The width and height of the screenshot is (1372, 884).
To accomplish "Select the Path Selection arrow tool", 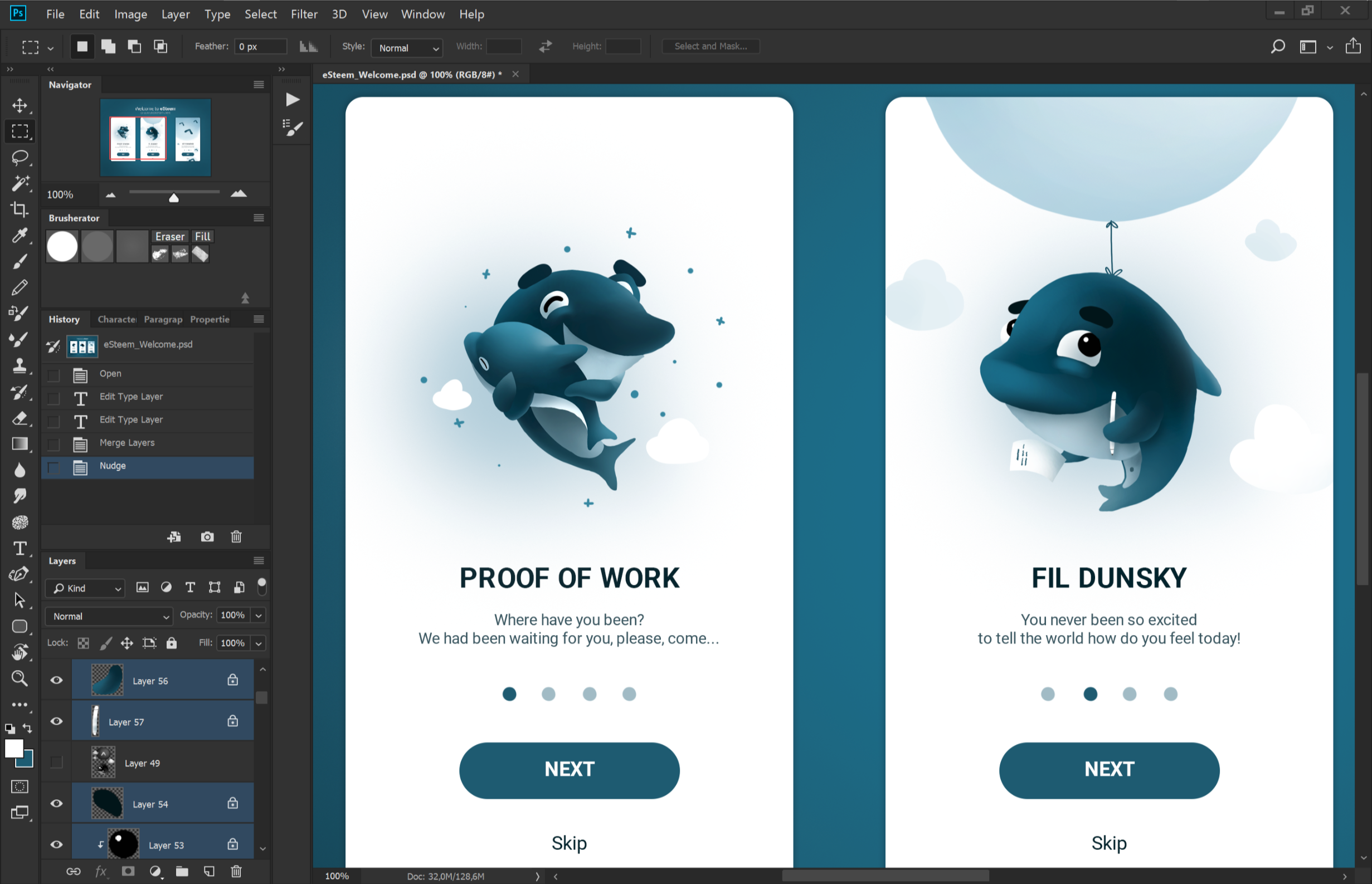I will point(20,600).
